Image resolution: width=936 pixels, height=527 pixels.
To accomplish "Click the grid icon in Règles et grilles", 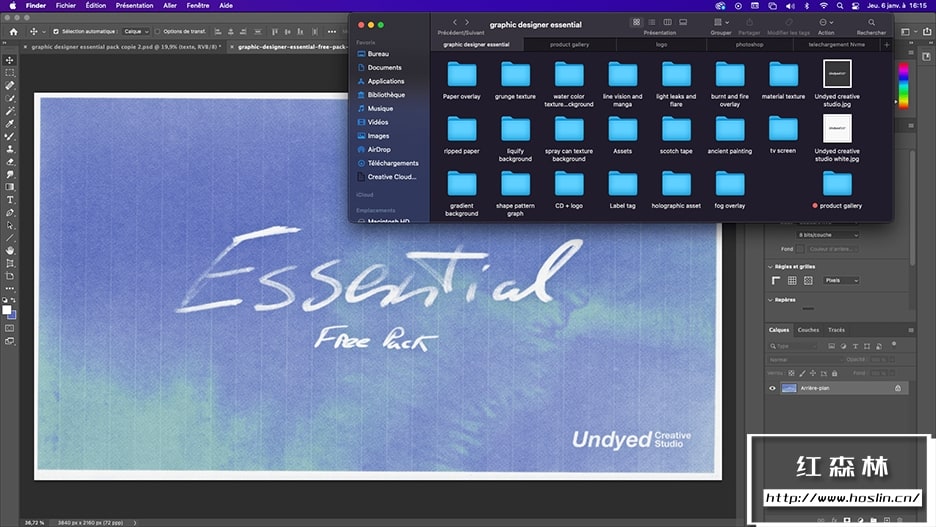I will click(x=792, y=281).
